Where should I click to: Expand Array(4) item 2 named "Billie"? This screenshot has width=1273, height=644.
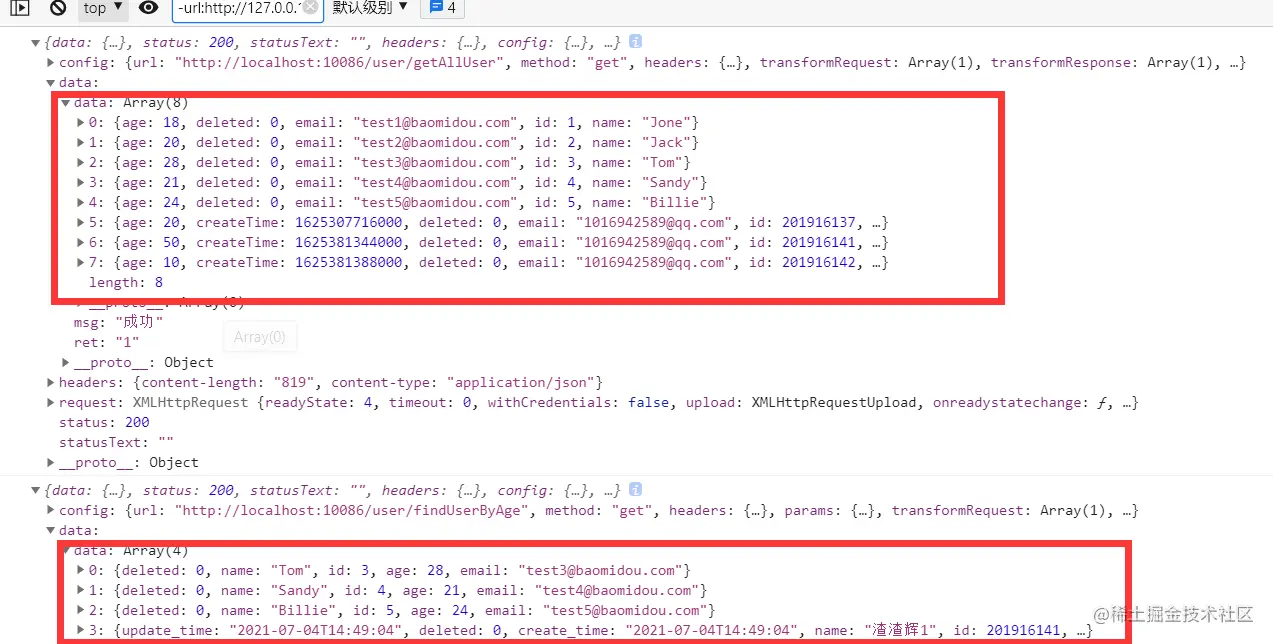82,610
